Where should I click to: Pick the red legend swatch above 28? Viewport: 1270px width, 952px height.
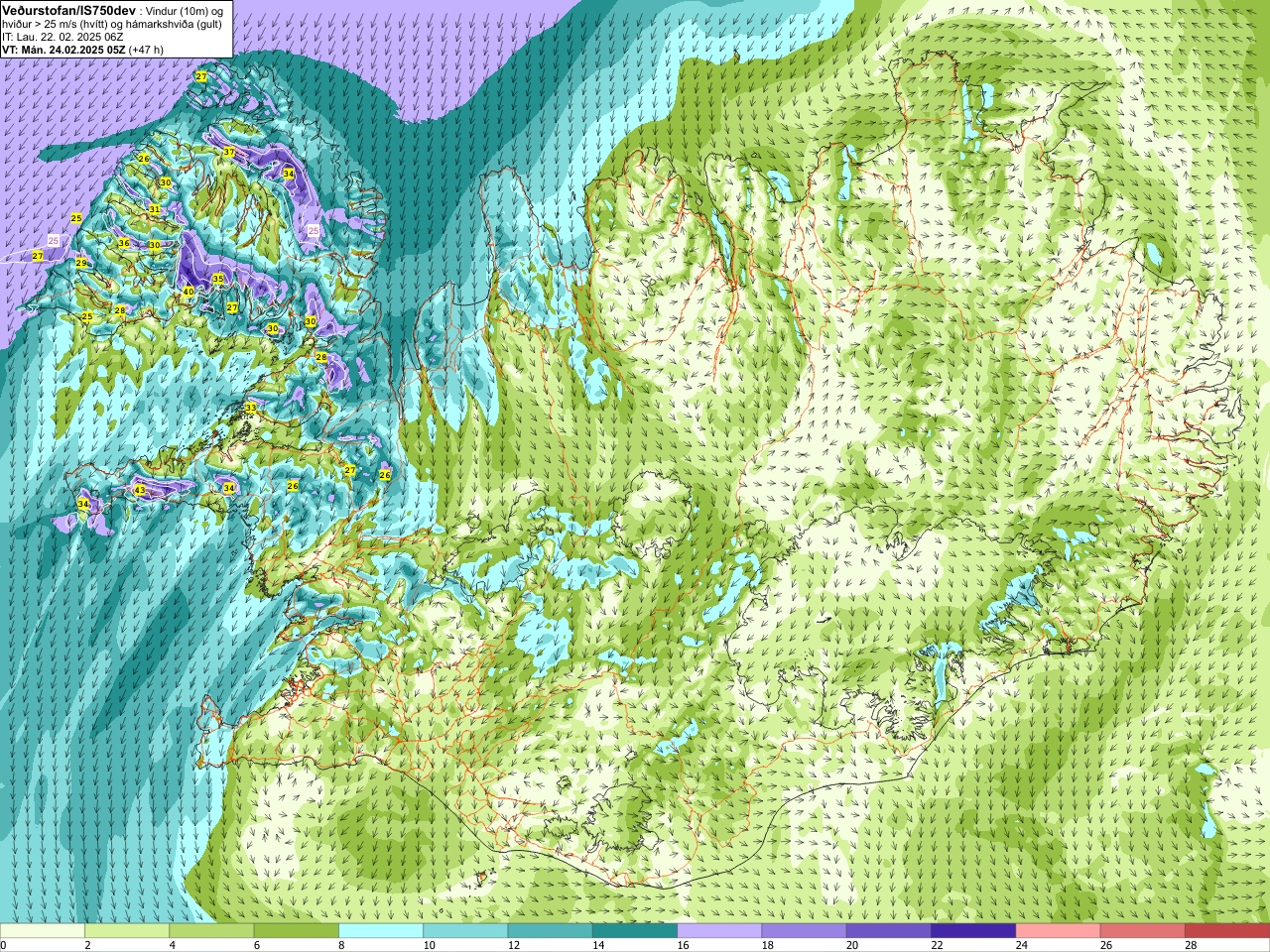coord(1227,931)
